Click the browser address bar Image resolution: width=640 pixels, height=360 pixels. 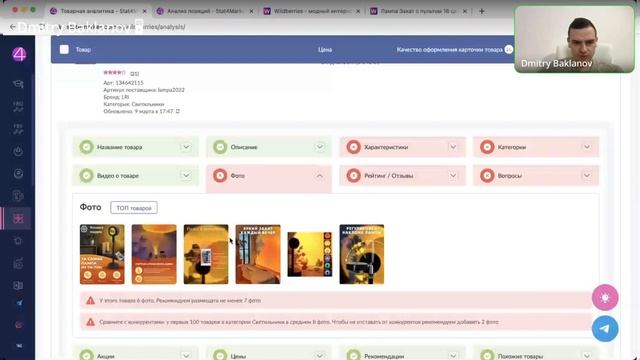click(x=261, y=27)
